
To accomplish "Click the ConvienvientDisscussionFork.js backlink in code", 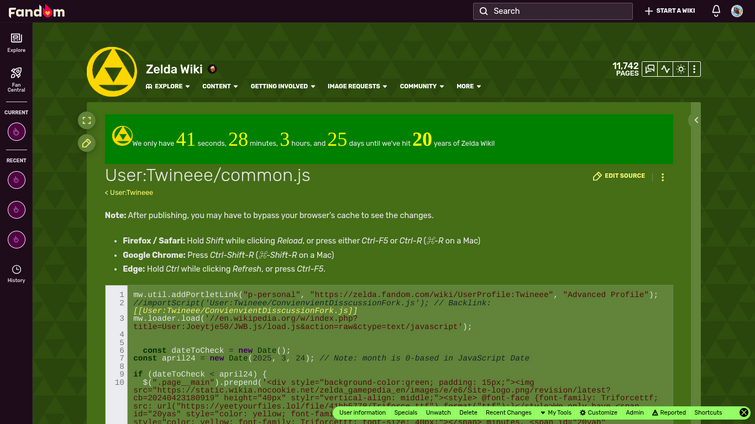I will [x=246, y=310].
